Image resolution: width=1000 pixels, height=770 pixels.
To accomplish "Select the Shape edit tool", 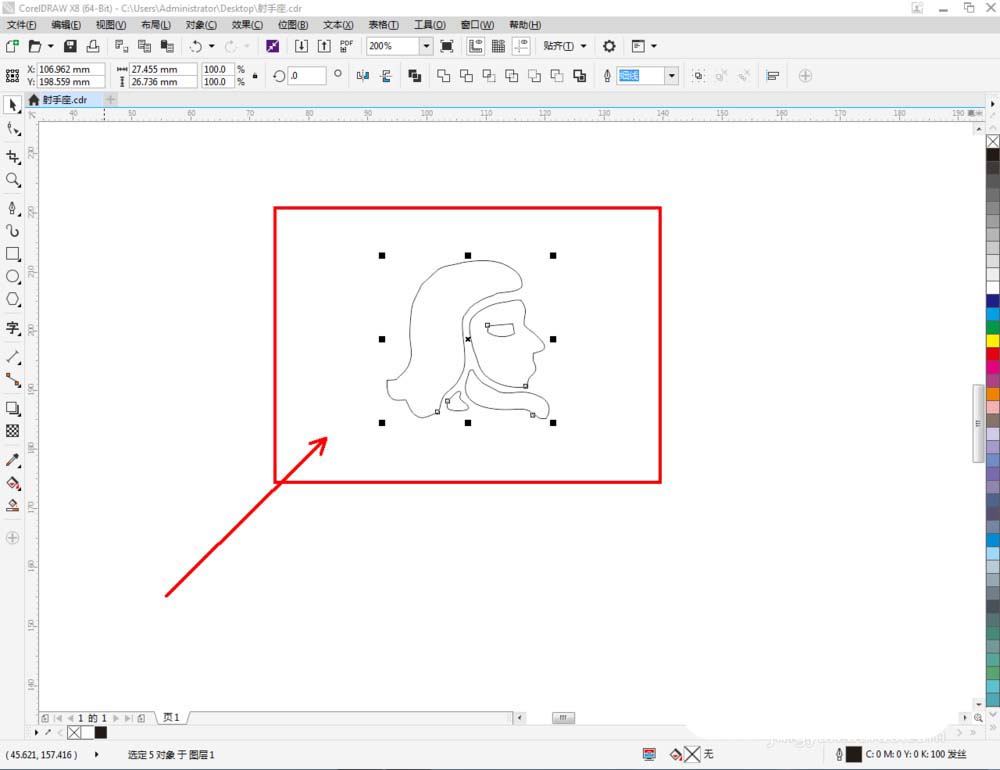I will tap(12, 130).
